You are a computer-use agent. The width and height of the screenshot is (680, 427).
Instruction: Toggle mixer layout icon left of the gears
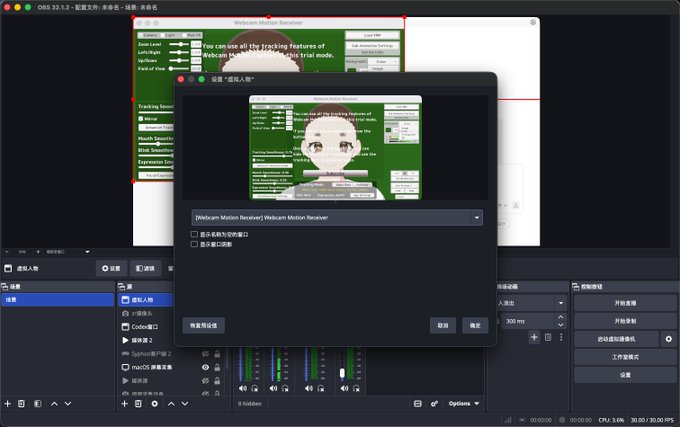pos(418,404)
